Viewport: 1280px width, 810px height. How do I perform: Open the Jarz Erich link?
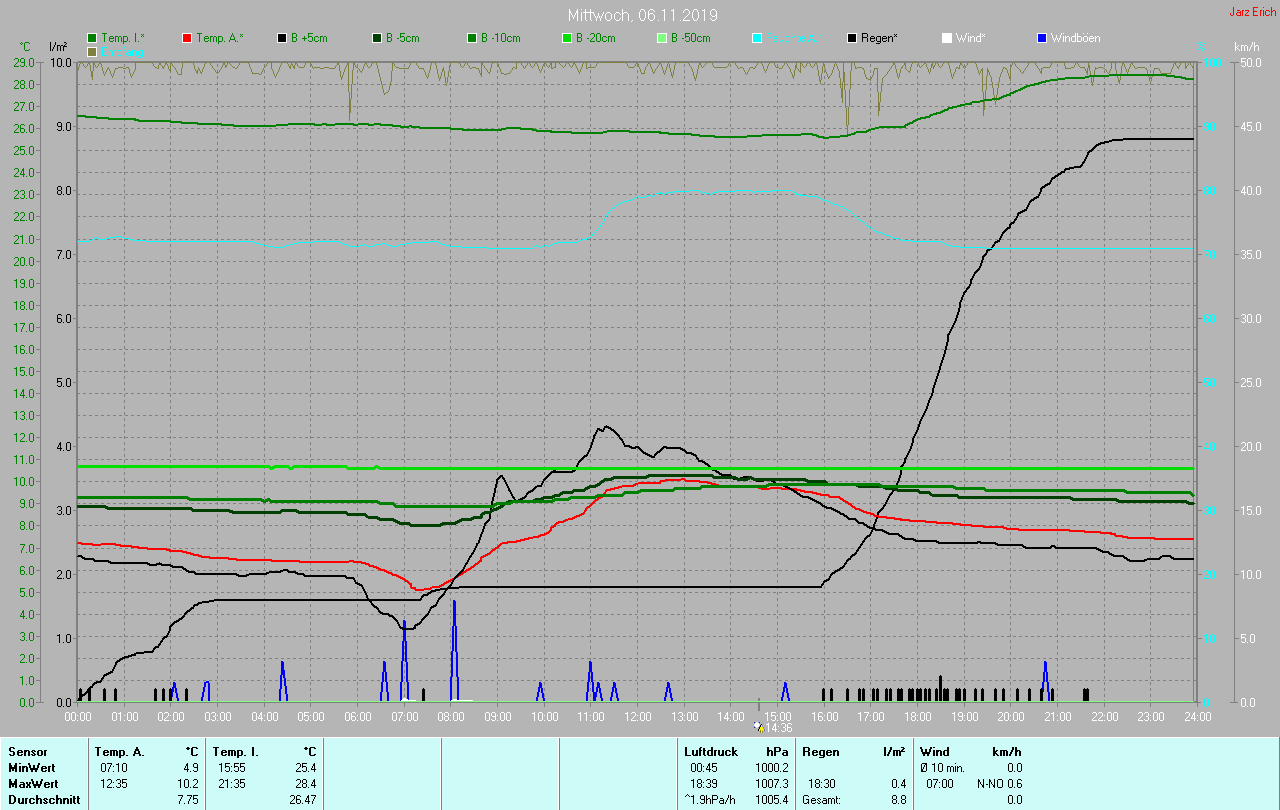1252,12
